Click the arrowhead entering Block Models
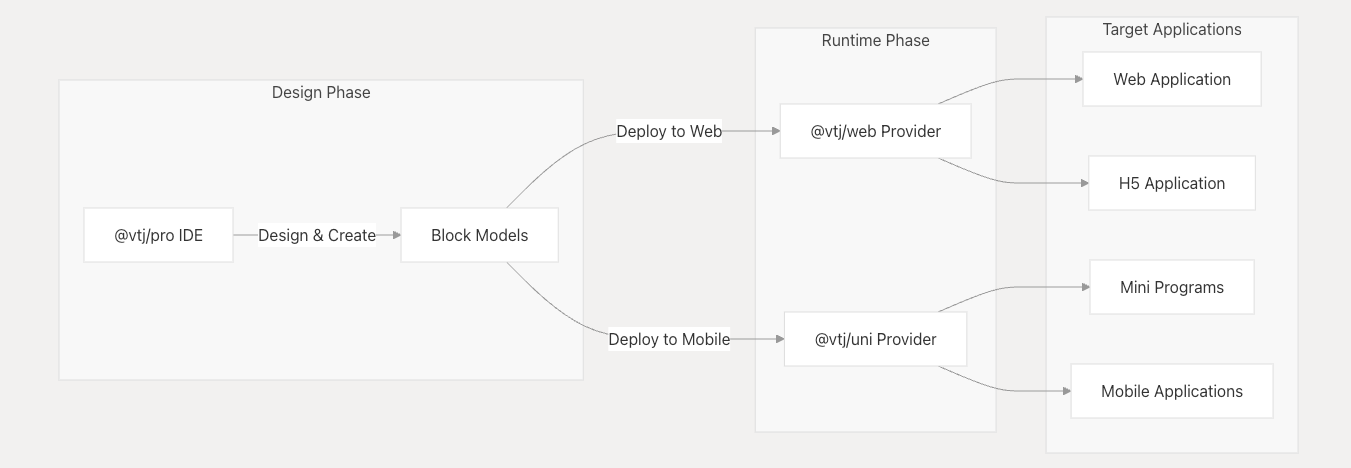Screen dimensions: 1351x468 395,235
